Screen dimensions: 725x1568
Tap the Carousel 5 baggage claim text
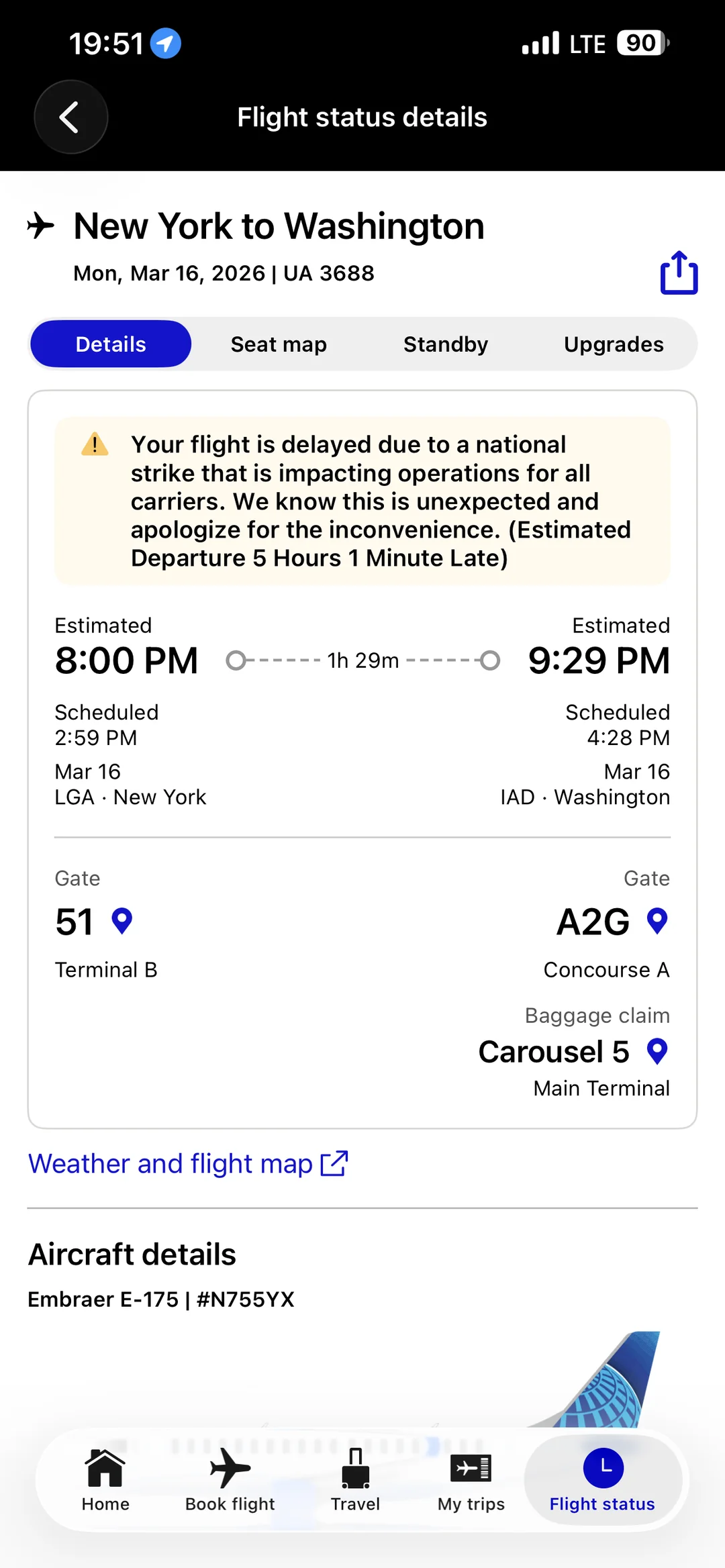pos(553,1052)
